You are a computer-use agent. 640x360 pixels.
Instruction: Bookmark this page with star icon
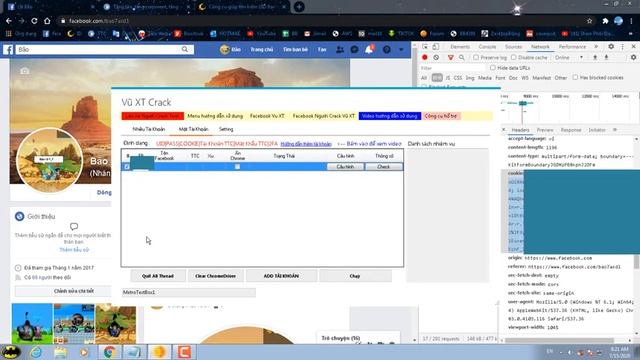[x=589, y=21]
